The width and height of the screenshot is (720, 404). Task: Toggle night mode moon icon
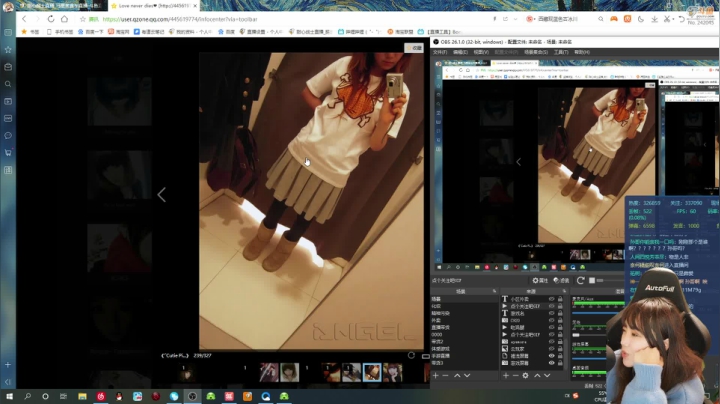[x=641, y=19]
